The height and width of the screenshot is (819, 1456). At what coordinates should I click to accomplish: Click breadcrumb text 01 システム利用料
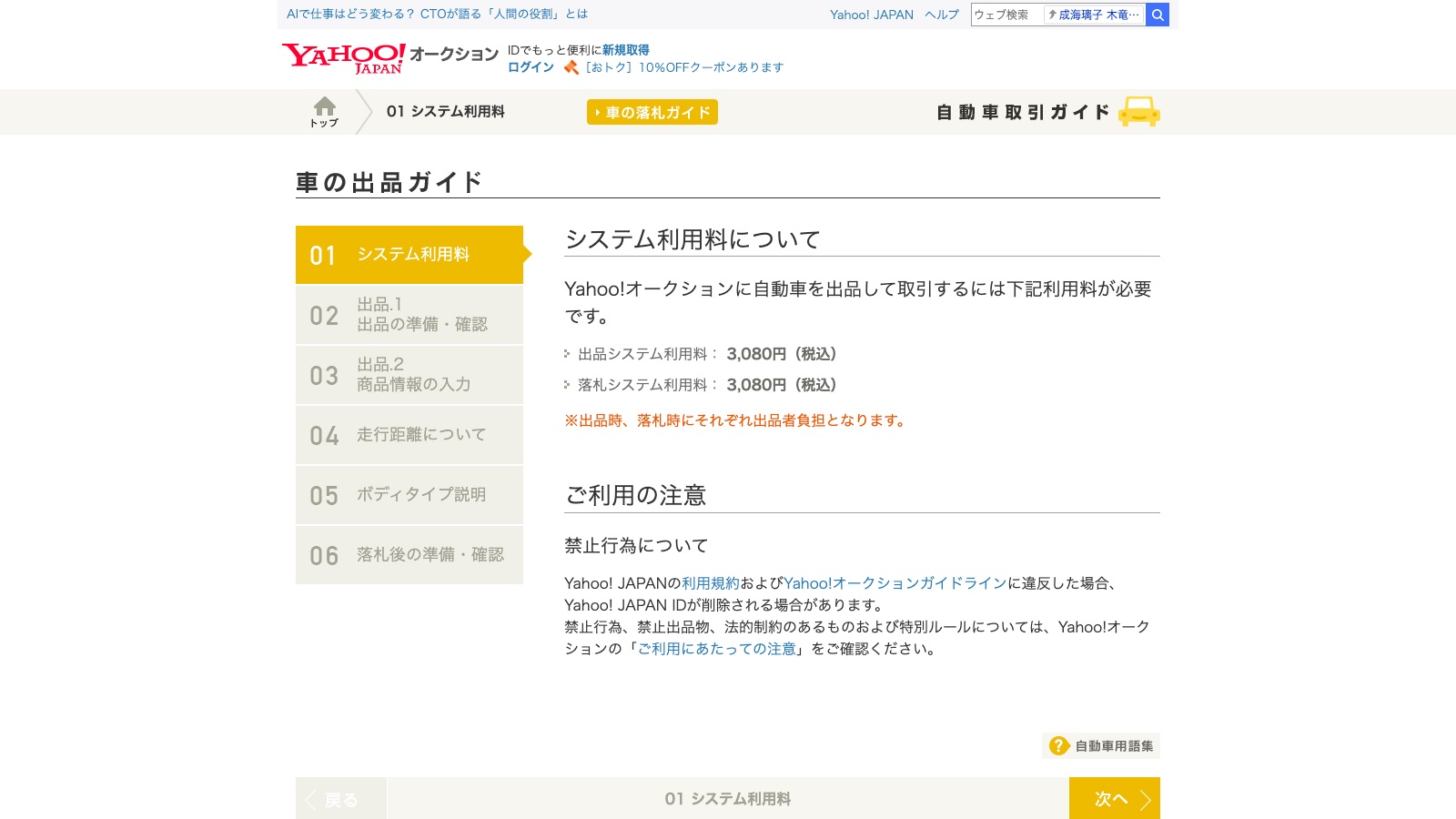tap(445, 111)
